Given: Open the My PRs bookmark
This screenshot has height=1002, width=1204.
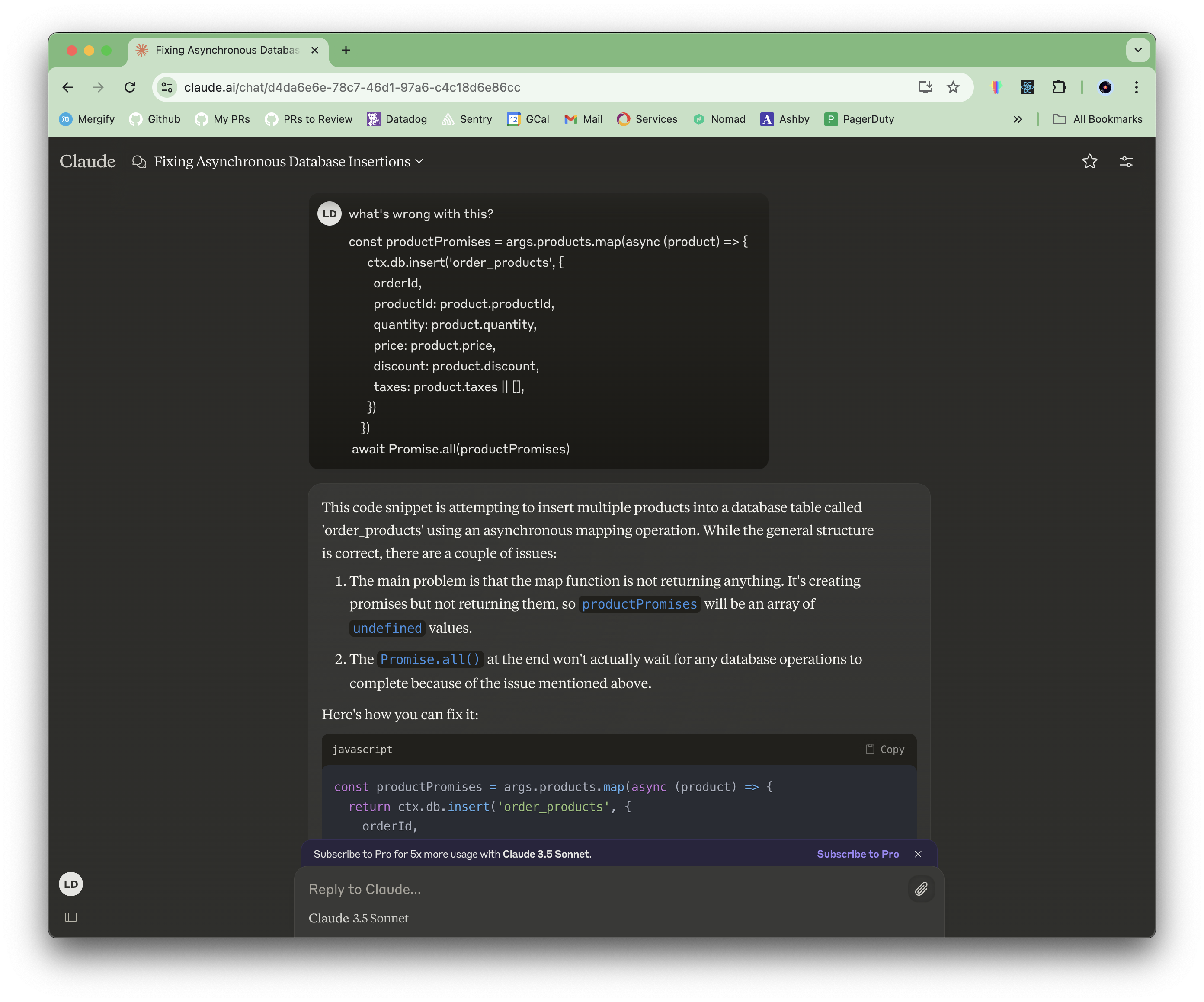Looking at the screenshot, I should coord(222,119).
